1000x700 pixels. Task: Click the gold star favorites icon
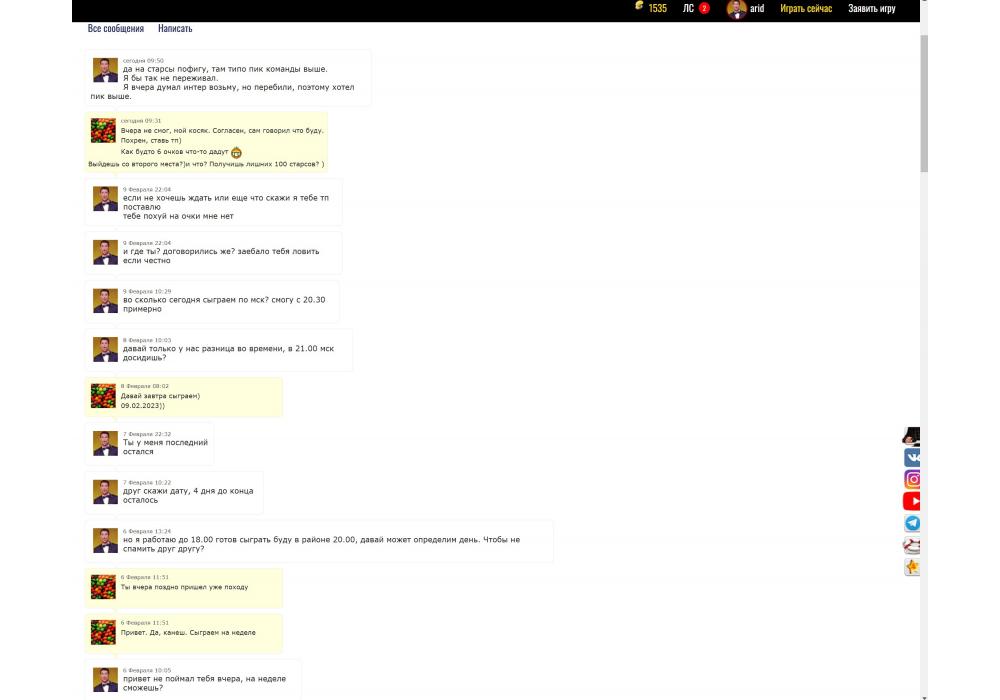(912, 567)
